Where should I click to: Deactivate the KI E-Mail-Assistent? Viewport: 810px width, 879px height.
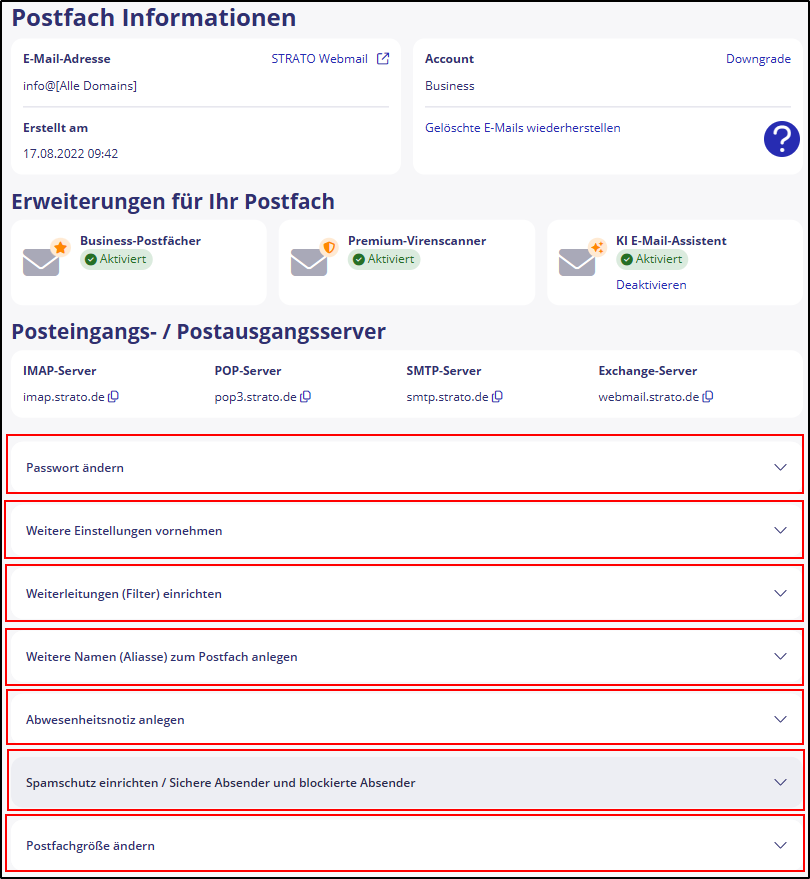click(651, 285)
